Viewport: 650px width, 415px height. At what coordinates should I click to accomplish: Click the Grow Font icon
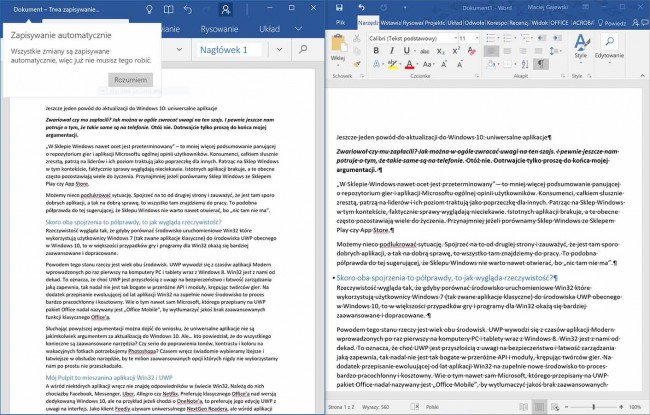tap(444, 64)
